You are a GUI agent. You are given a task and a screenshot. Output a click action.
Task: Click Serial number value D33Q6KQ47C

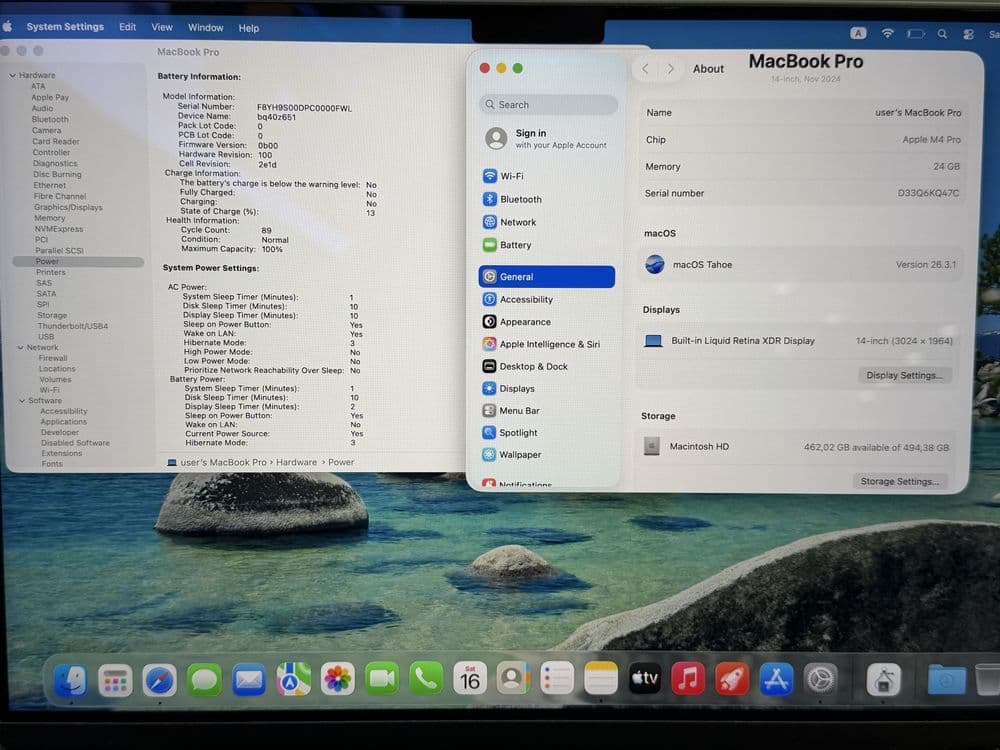(928, 193)
